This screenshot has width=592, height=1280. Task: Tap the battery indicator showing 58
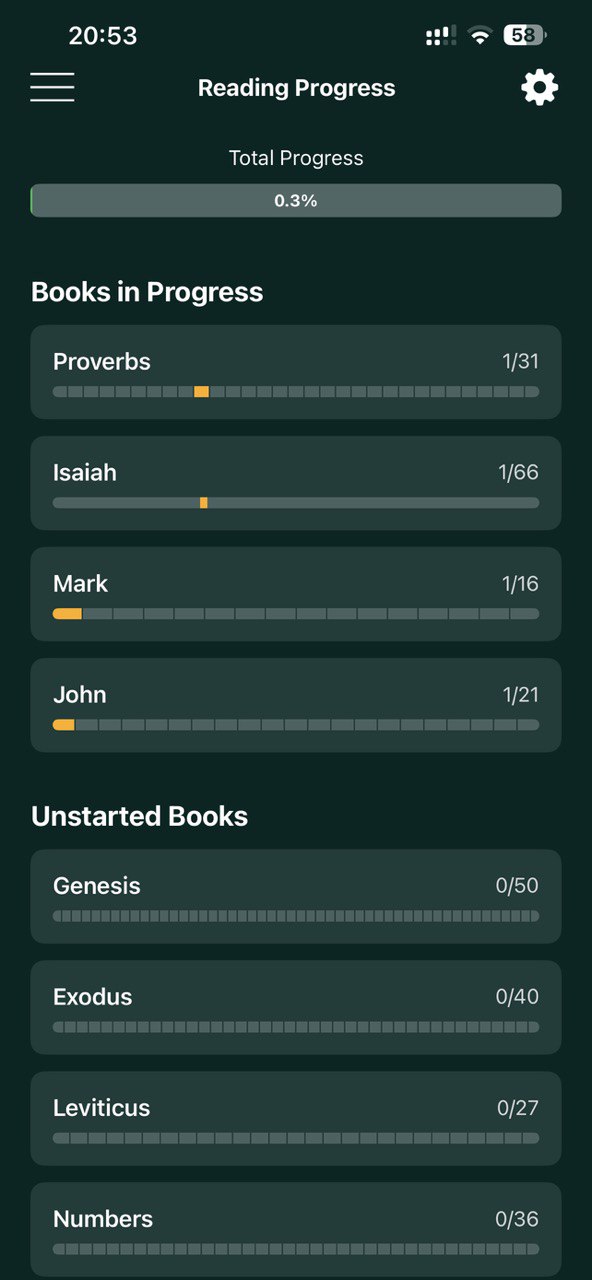(521, 35)
